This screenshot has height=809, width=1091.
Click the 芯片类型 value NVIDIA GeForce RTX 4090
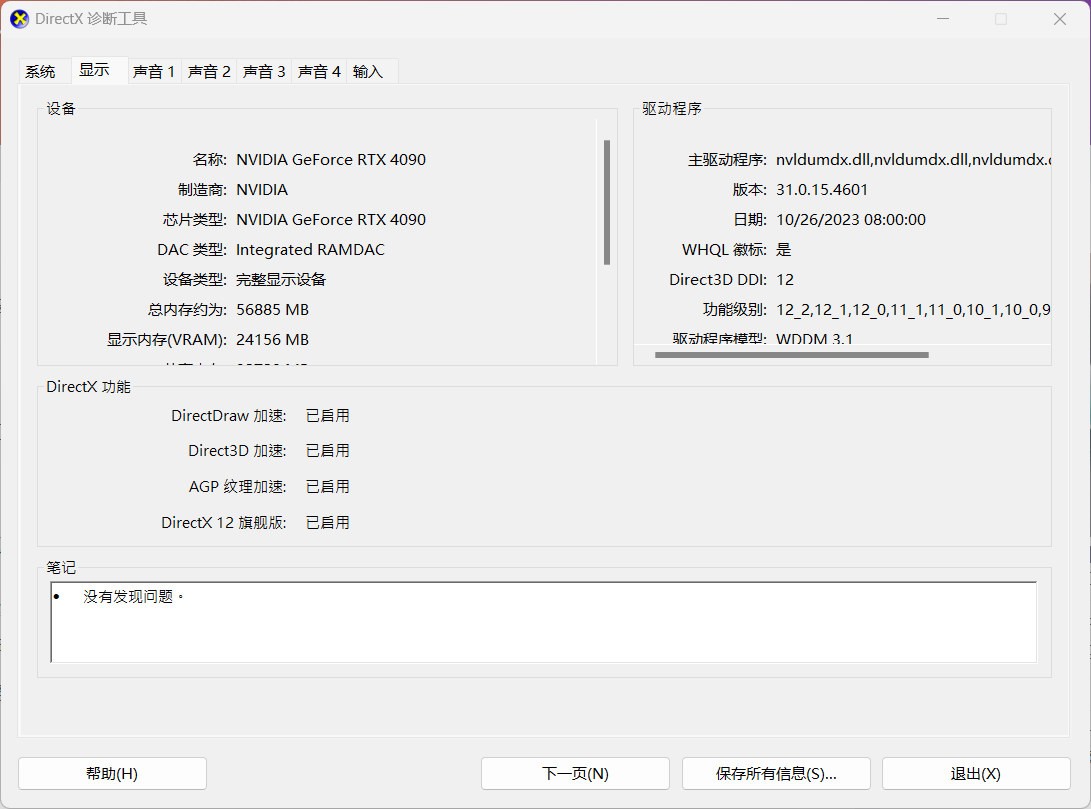pyautogui.click(x=331, y=219)
